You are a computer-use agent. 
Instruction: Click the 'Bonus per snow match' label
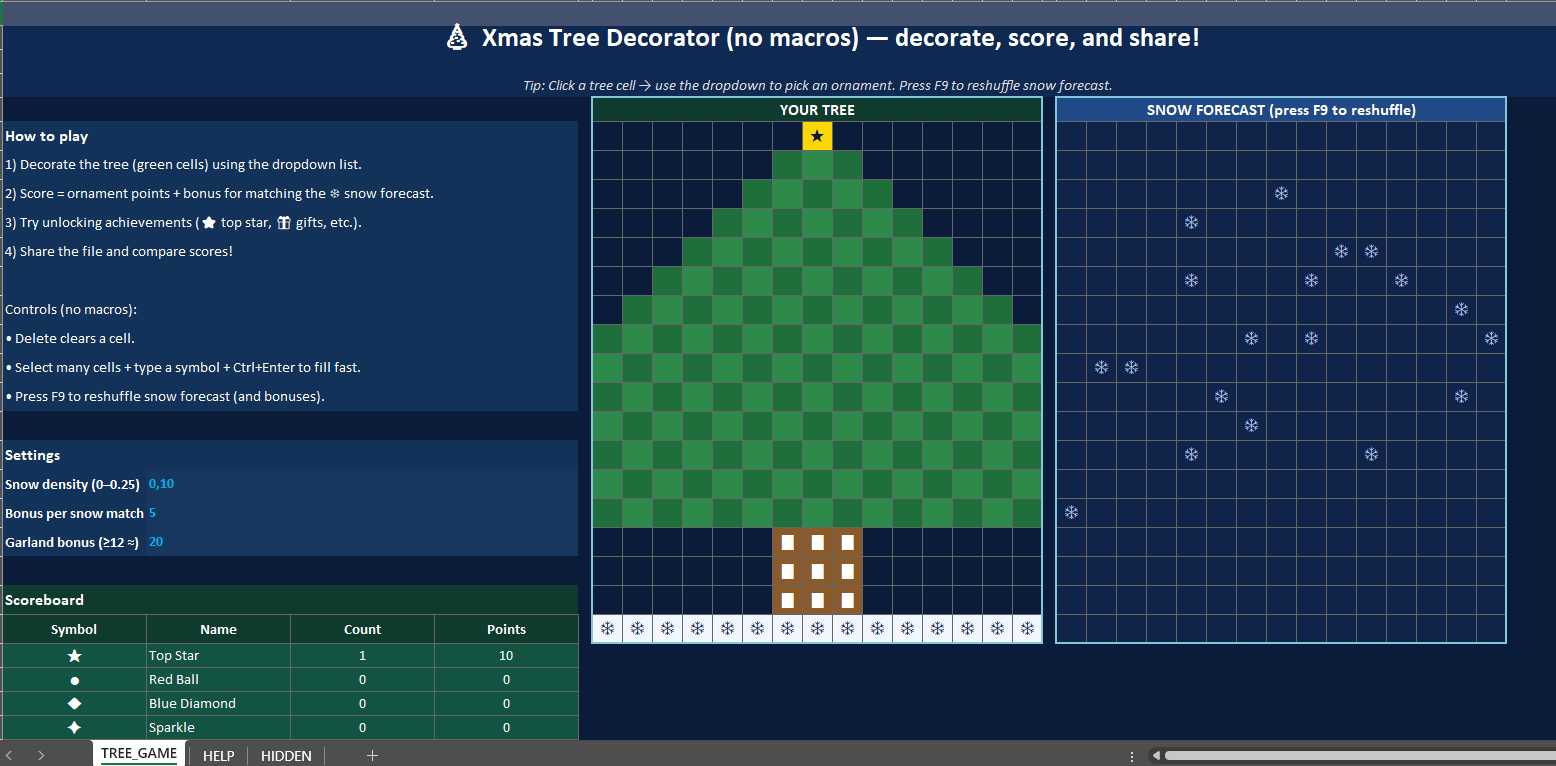(x=74, y=513)
